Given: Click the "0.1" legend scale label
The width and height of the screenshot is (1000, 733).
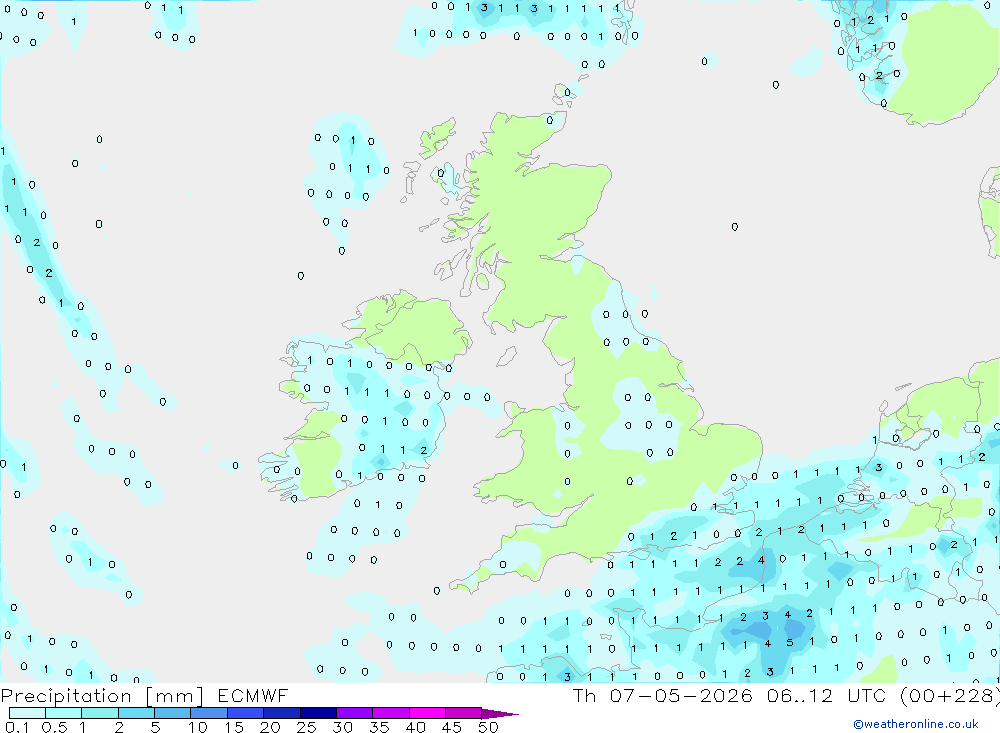Looking at the screenshot, I should (17, 727).
